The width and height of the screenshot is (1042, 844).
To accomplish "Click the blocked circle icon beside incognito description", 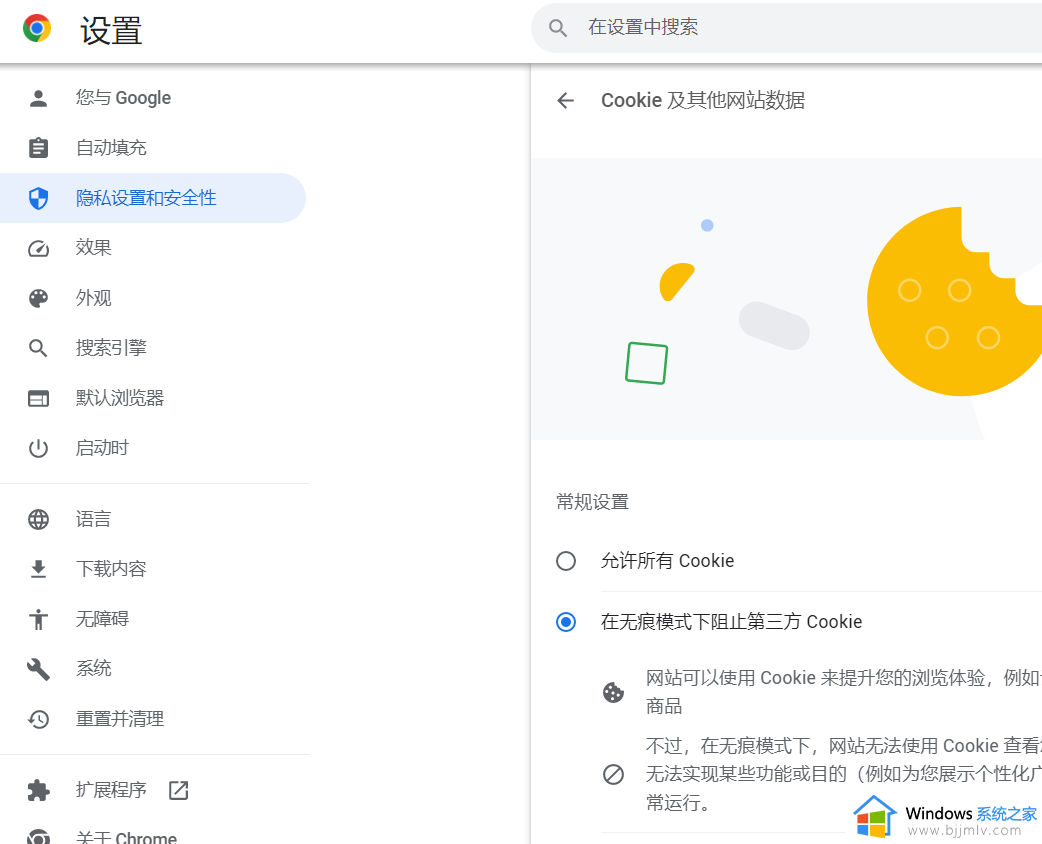I will coord(613,774).
